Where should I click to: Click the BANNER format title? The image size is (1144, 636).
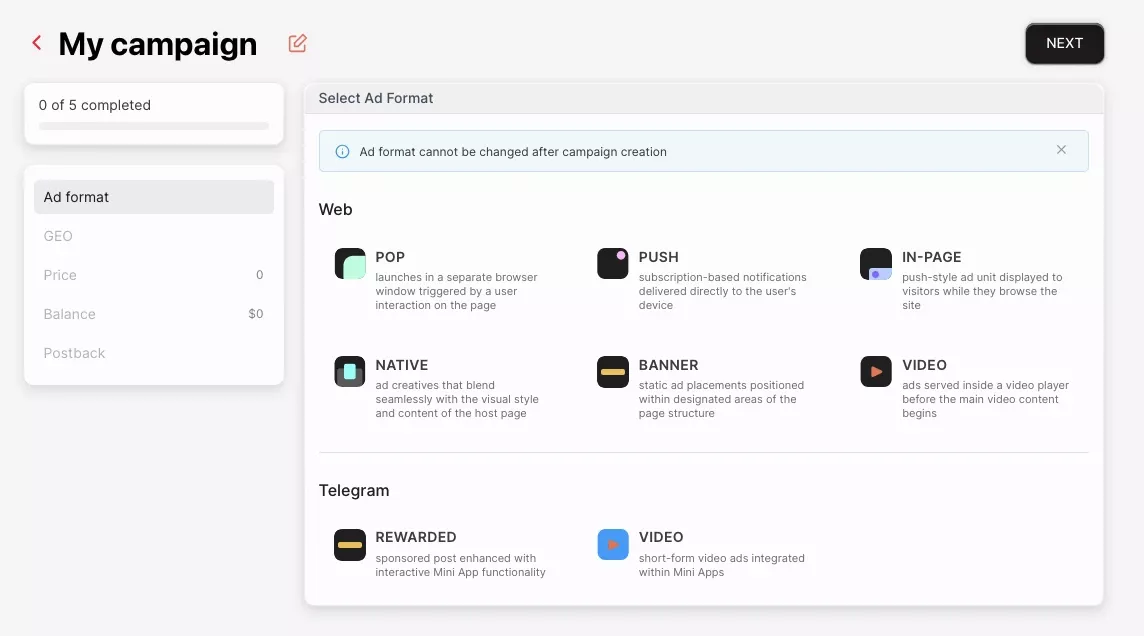tap(669, 365)
